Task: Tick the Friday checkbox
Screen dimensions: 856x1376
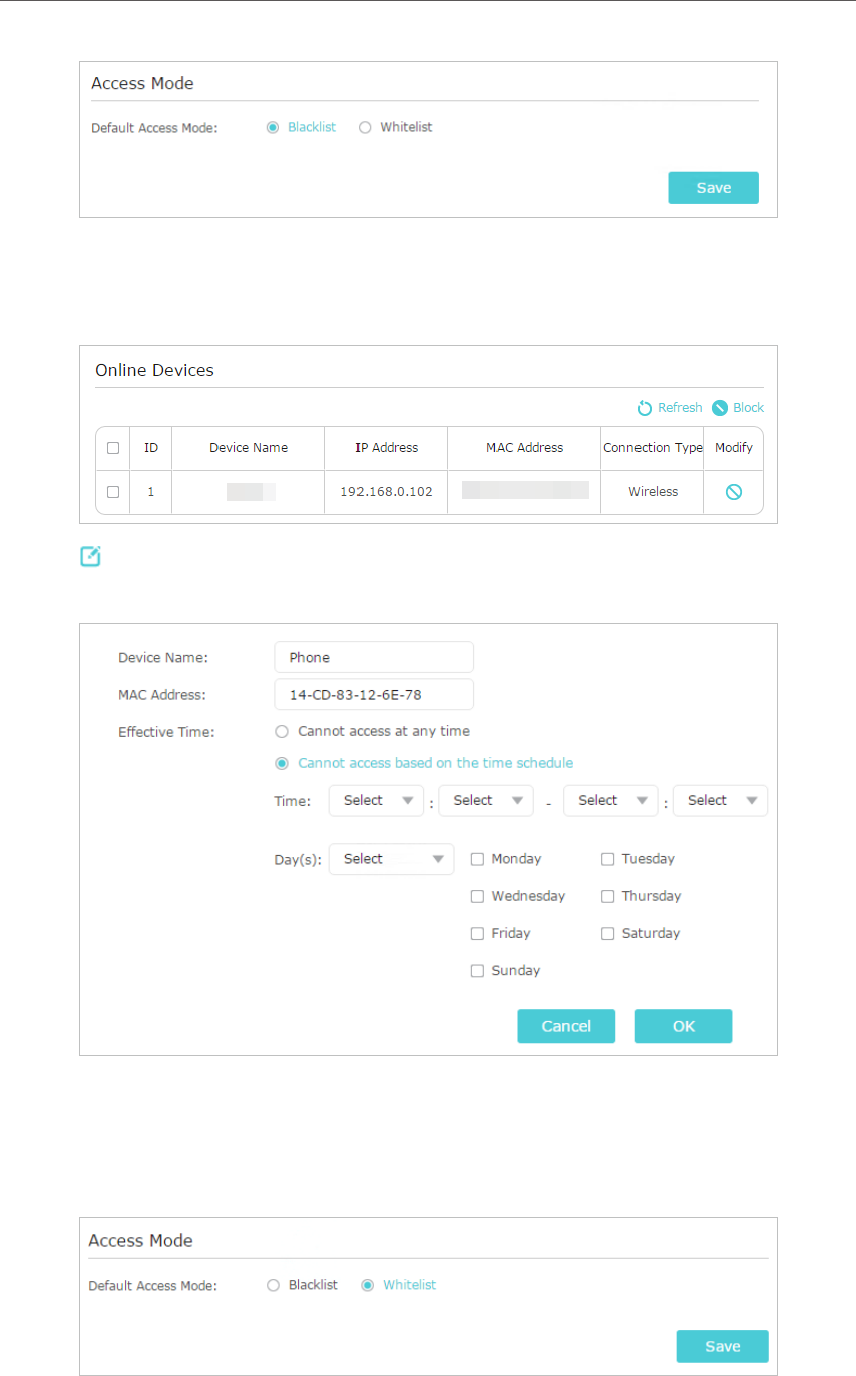Action: (477, 933)
